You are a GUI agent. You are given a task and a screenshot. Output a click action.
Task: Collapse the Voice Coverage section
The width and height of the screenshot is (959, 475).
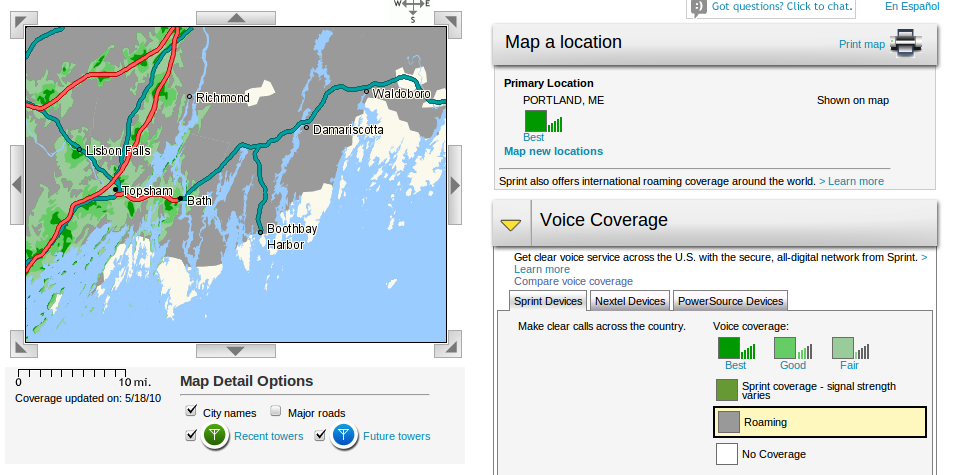(511, 224)
